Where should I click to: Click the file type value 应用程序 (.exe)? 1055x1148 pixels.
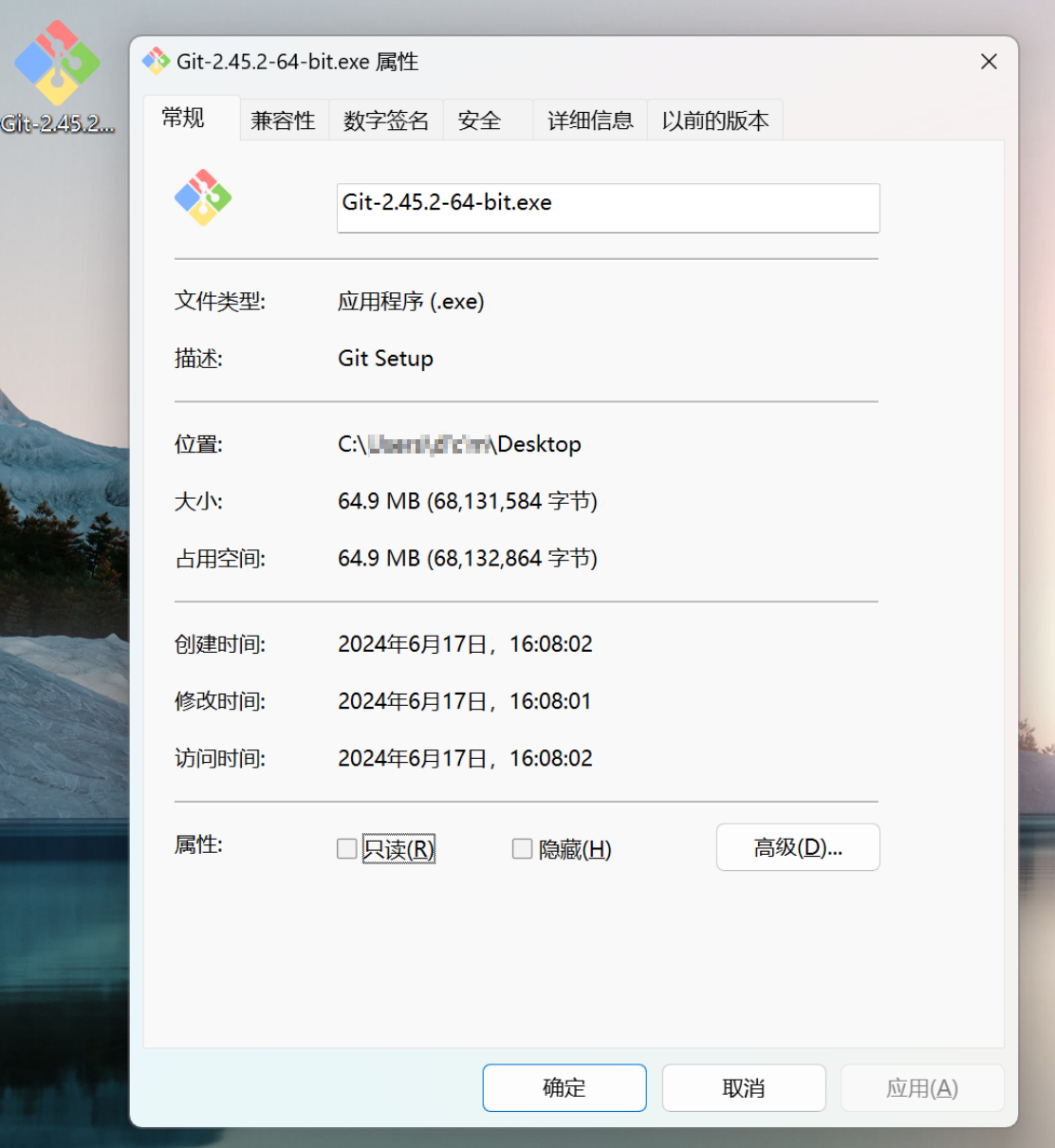pos(411,302)
